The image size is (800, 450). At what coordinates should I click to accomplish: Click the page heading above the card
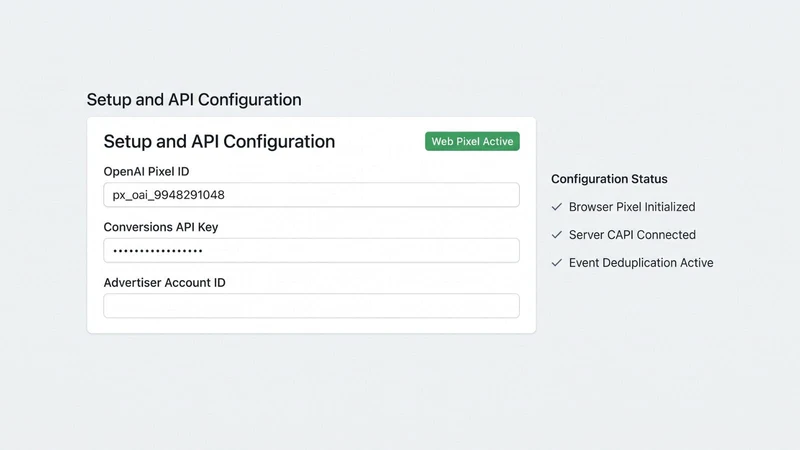pos(194,99)
